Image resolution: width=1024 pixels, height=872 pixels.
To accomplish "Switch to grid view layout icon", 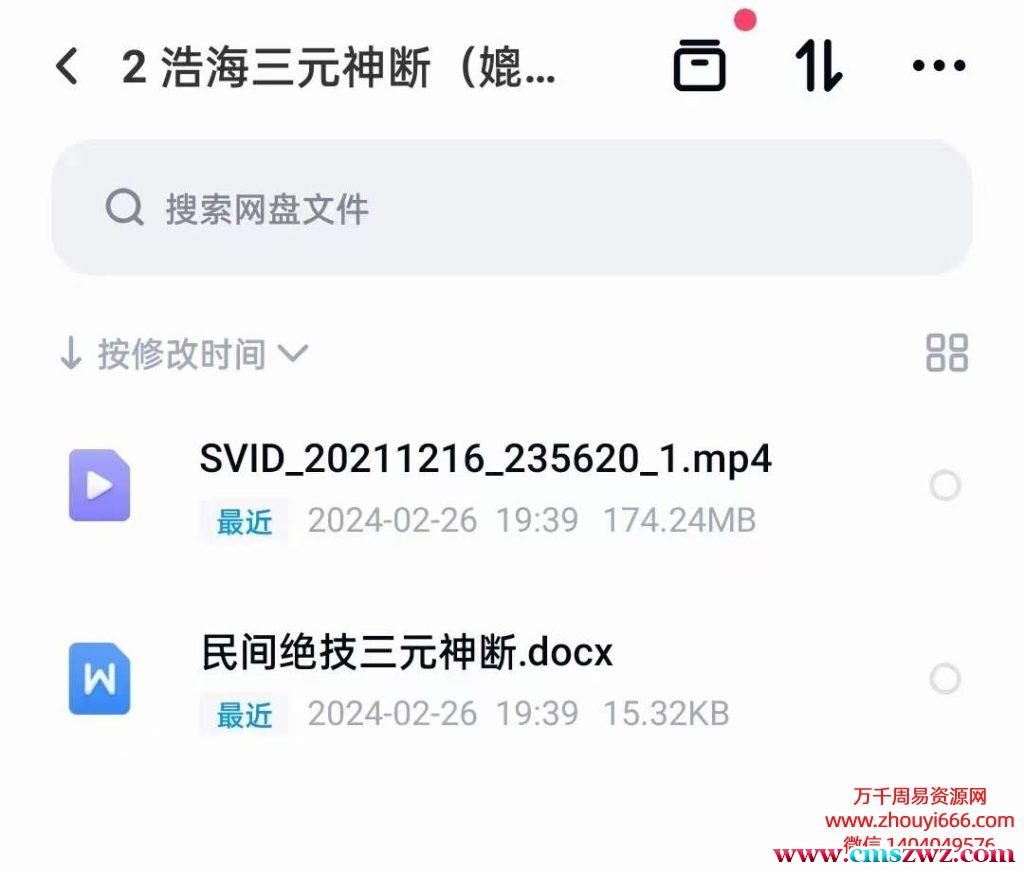I will click(946, 353).
